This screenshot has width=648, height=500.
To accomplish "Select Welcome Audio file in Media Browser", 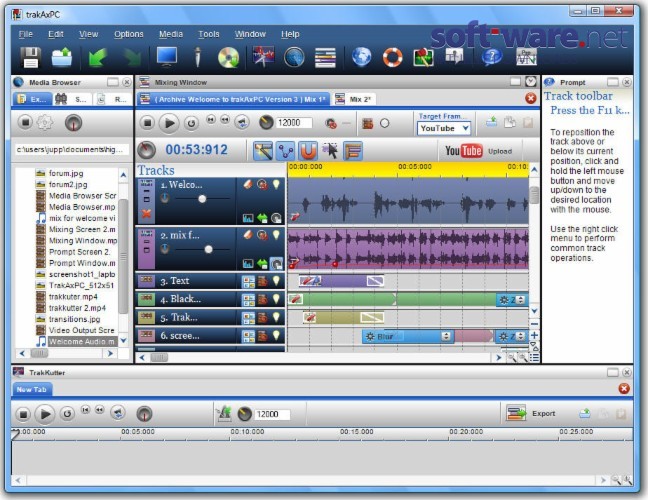I will [81, 342].
